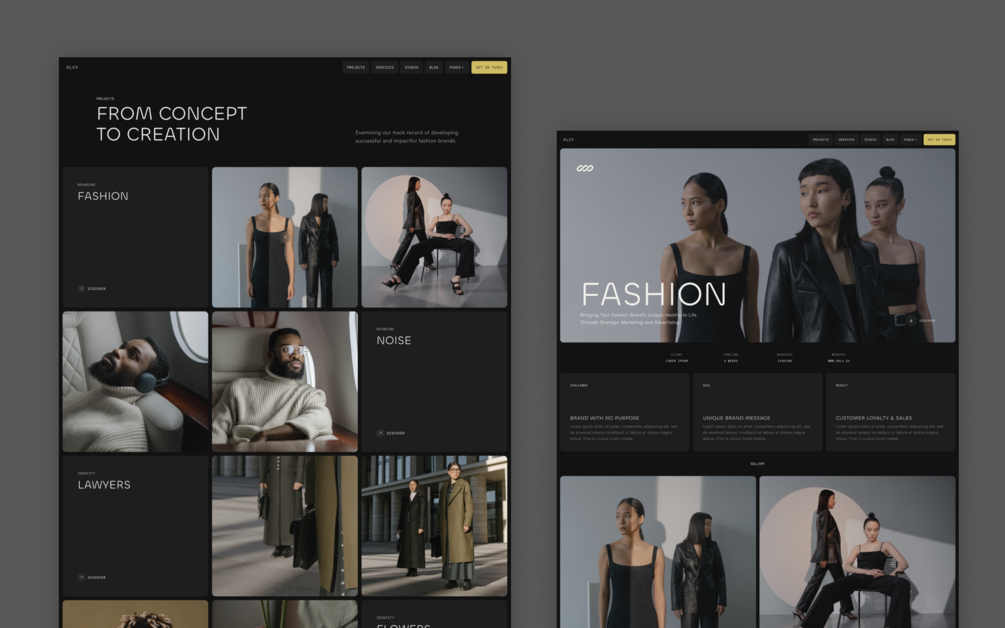Open Studio in the left page navigation
This screenshot has height=628, width=1005.
point(411,67)
